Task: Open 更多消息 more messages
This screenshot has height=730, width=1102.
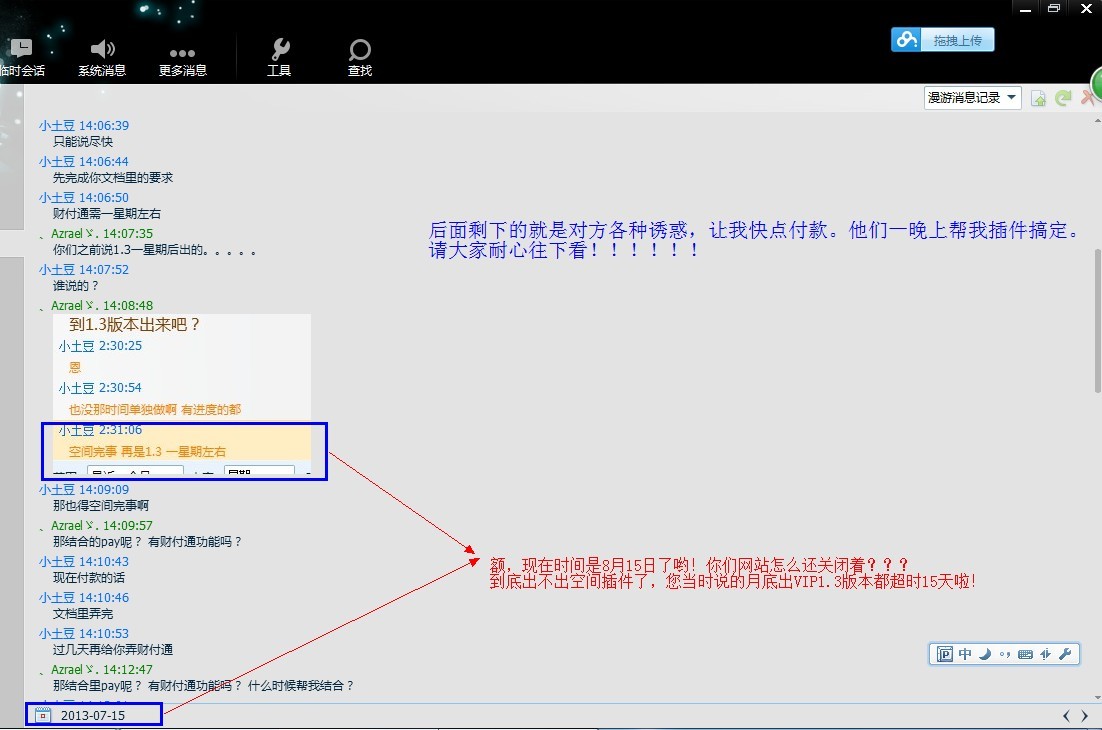Action: point(183,60)
